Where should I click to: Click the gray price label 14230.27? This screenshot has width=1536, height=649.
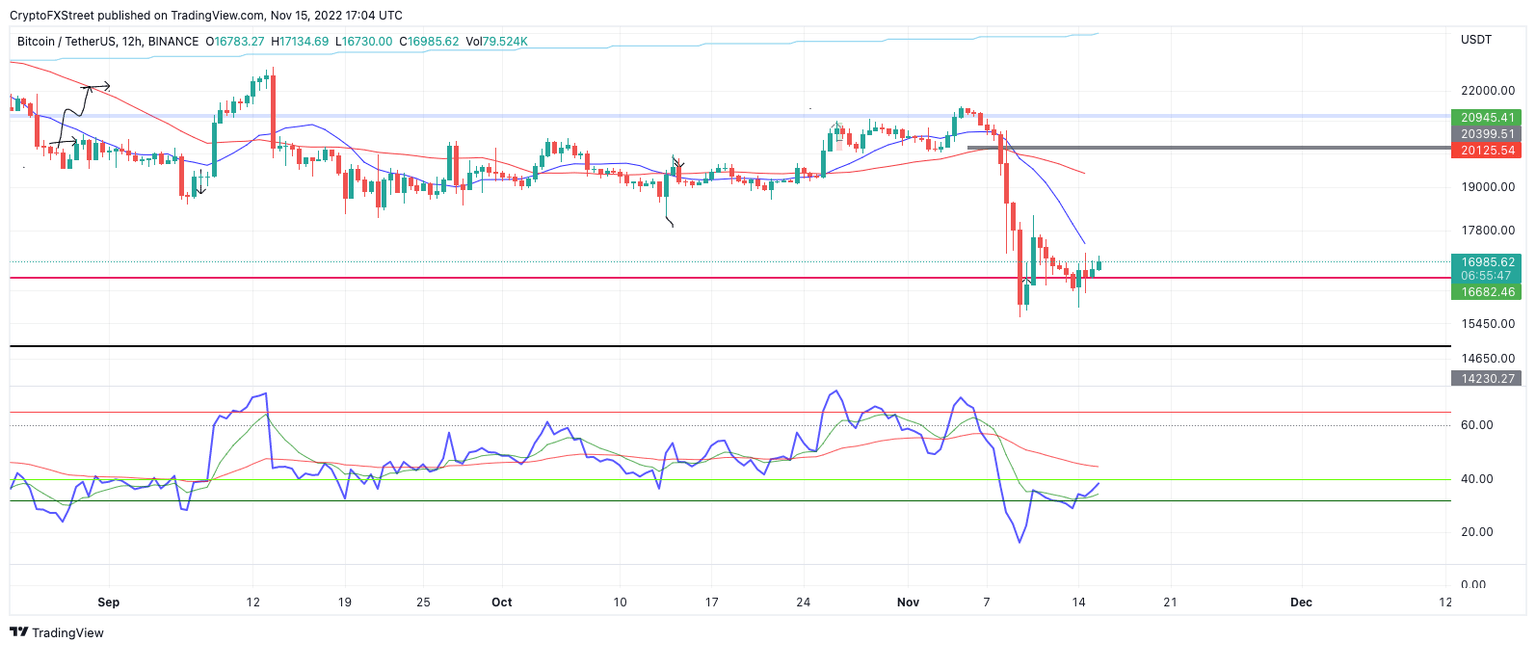click(x=1490, y=380)
